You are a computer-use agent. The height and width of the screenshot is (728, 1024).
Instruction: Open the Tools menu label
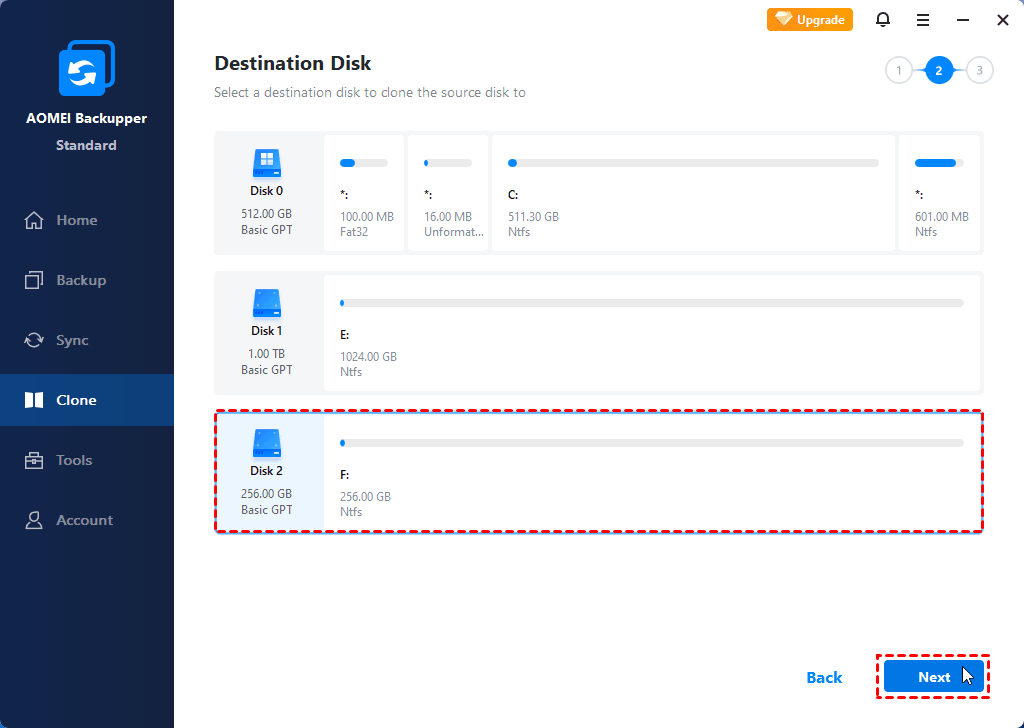(x=74, y=460)
